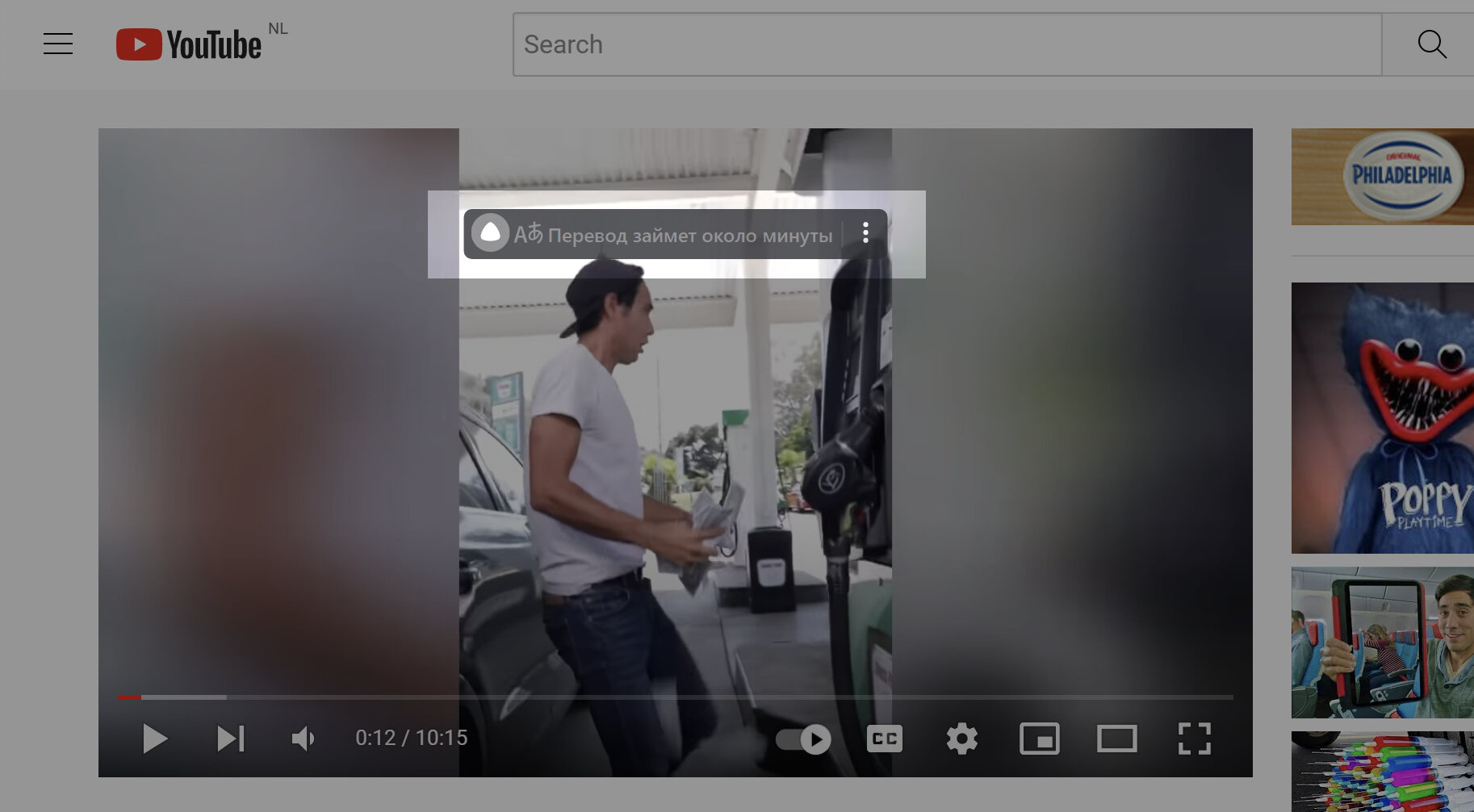The image size is (1474, 812).
Task: Toggle the autoplay switch
Action: pos(803,739)
